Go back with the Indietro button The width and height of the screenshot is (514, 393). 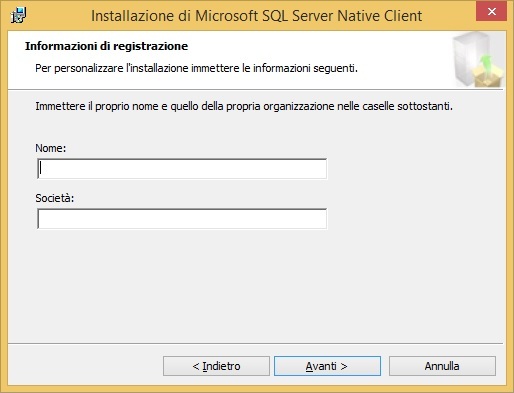216,366
